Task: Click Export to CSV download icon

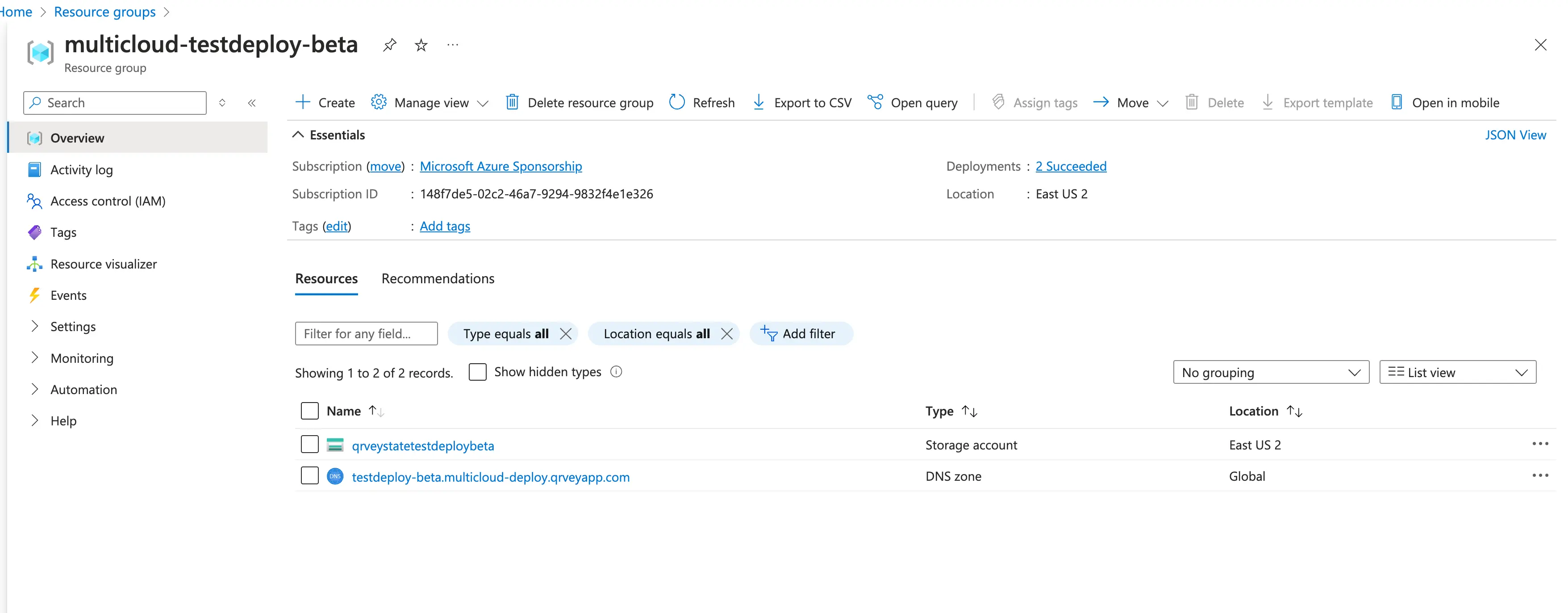Action: coord(759,102)
